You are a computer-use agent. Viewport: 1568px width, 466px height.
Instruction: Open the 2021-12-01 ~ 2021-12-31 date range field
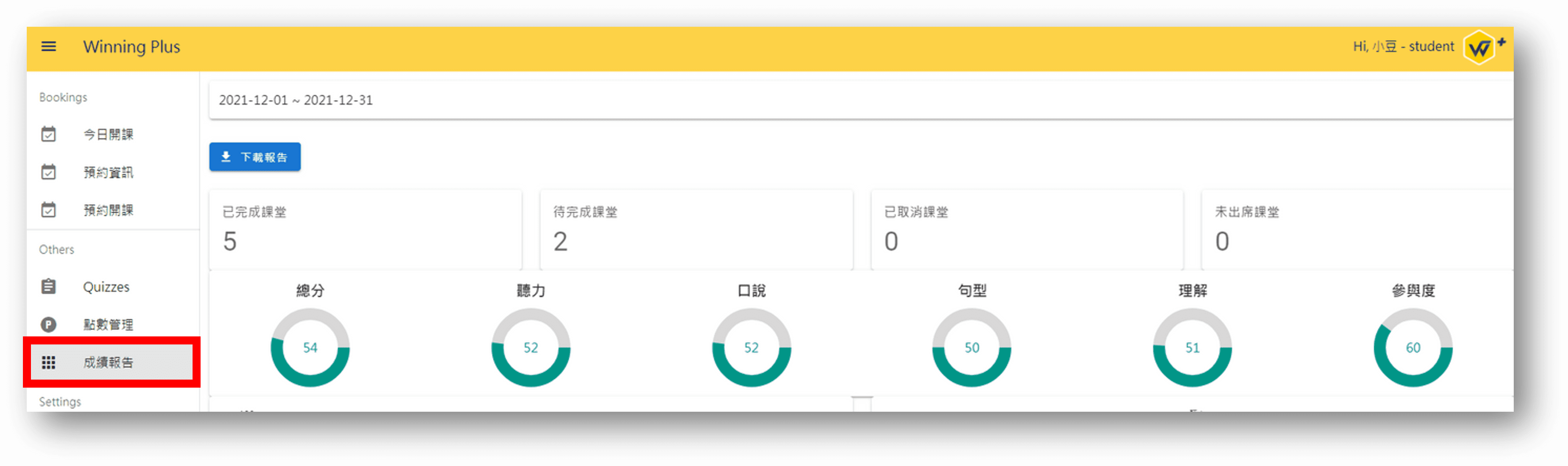point(861,100)
